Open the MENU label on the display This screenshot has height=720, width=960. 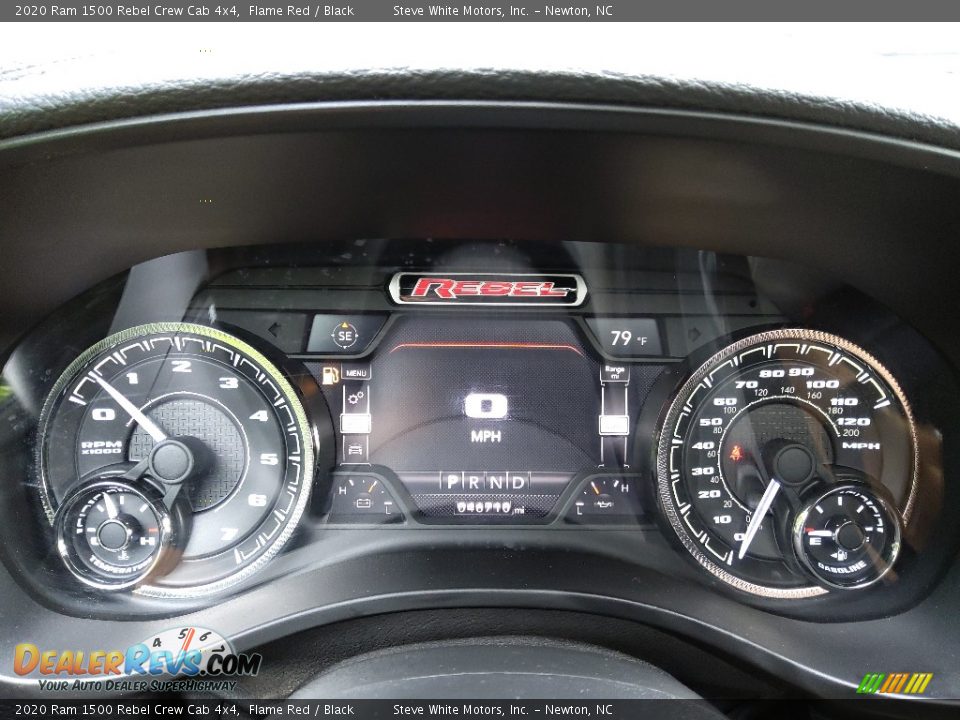357,372
